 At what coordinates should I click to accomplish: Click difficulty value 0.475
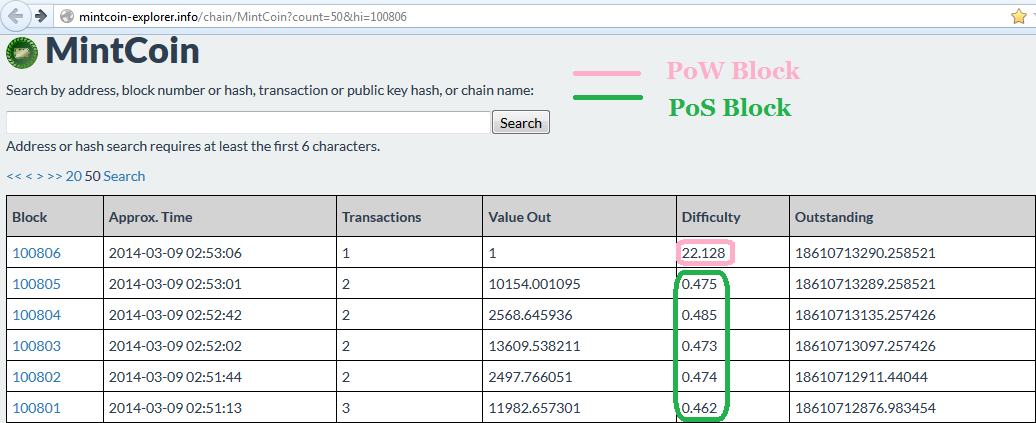click(699, 284)
